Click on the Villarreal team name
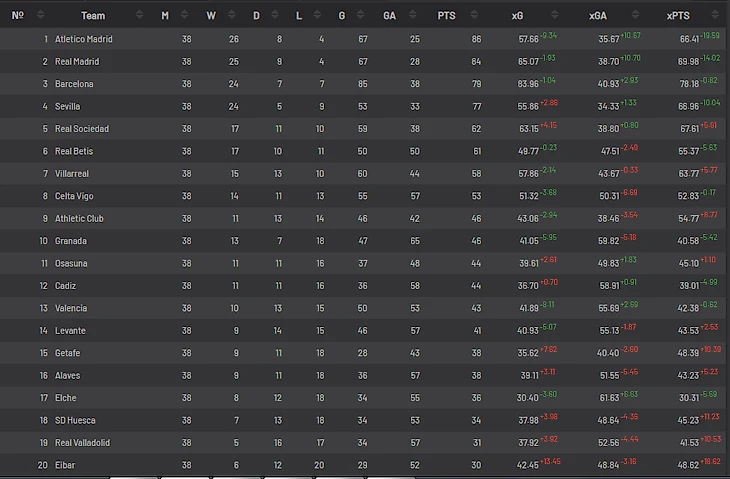 [x=74, y=173]
